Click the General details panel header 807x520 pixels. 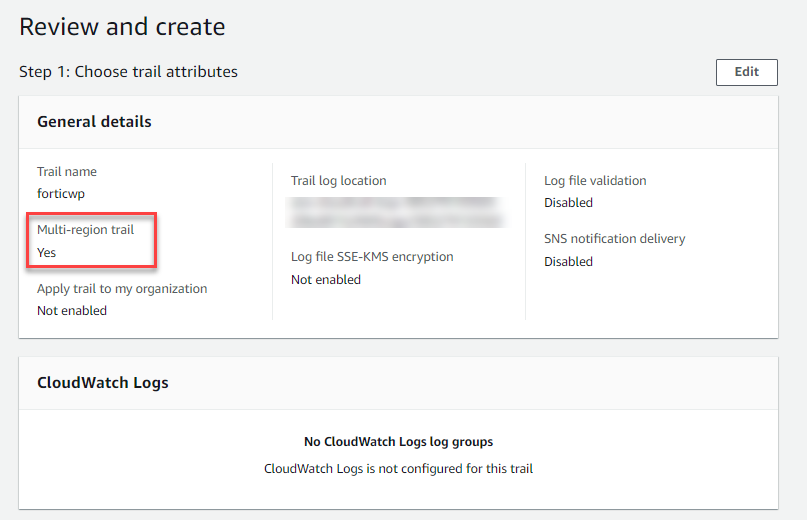(94, 122)
